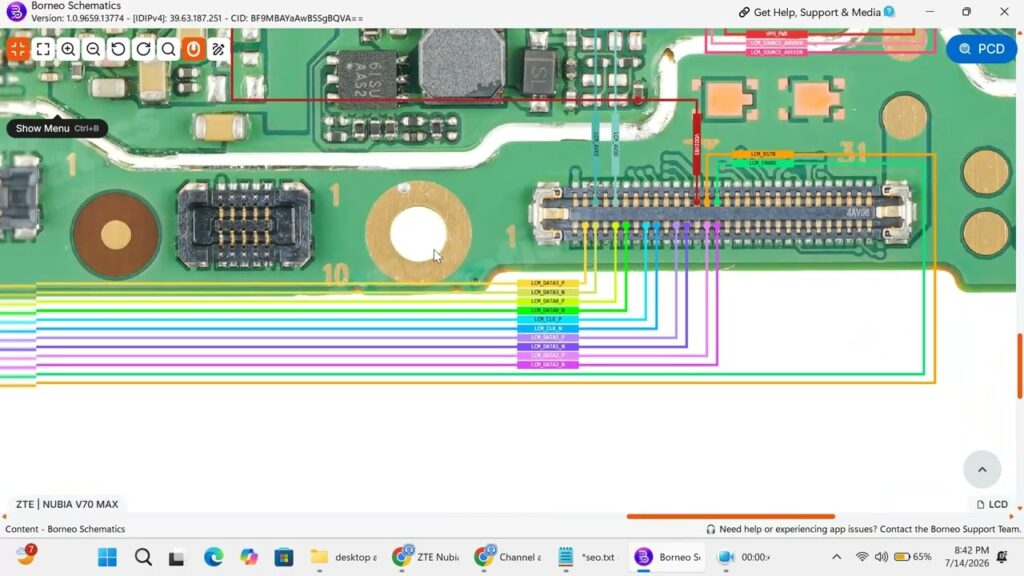Open the notification bell icon
1024x576 pixels.
pos(1002,557)
